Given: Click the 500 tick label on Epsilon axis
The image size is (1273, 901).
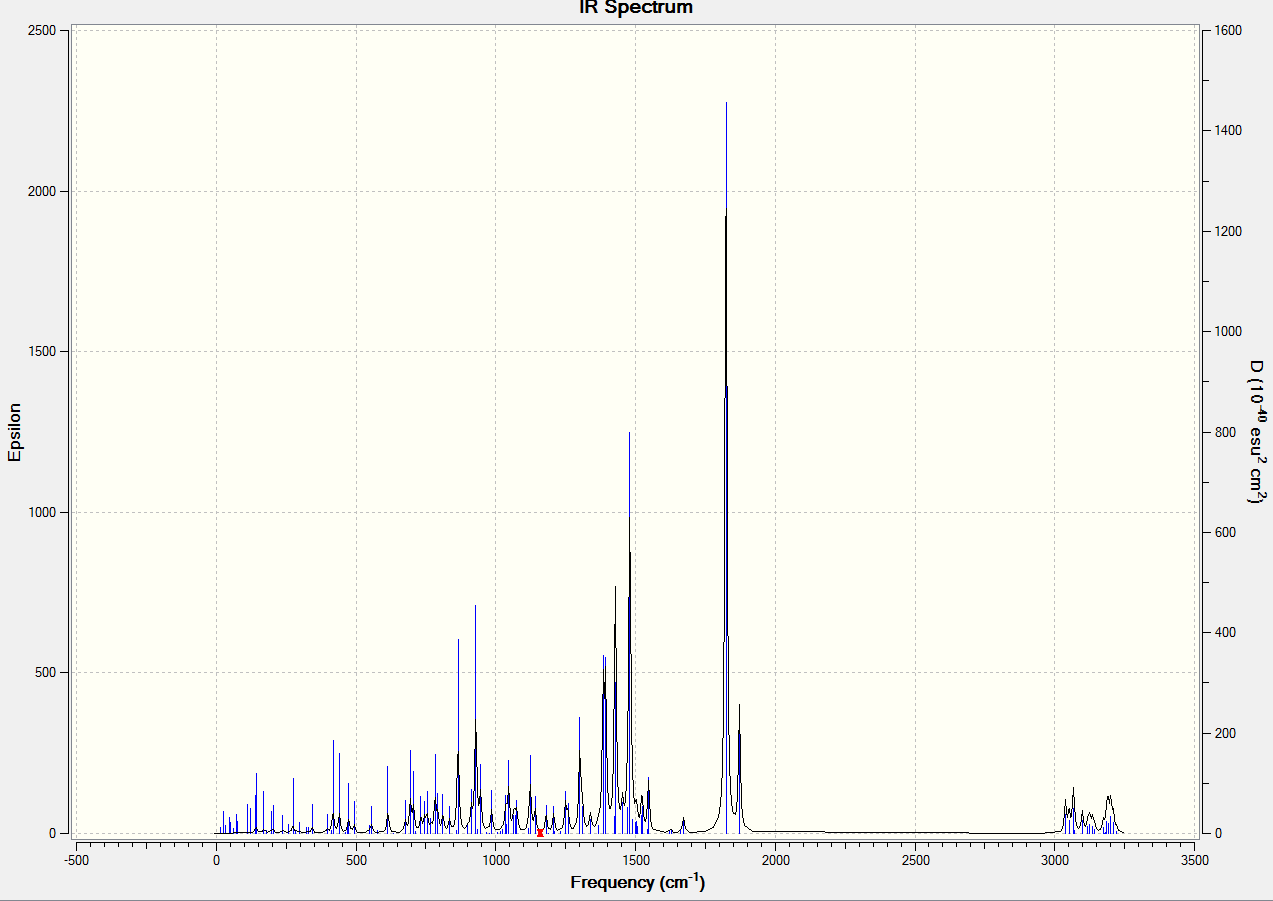Looking at the screenshot, I should point(48,673).
